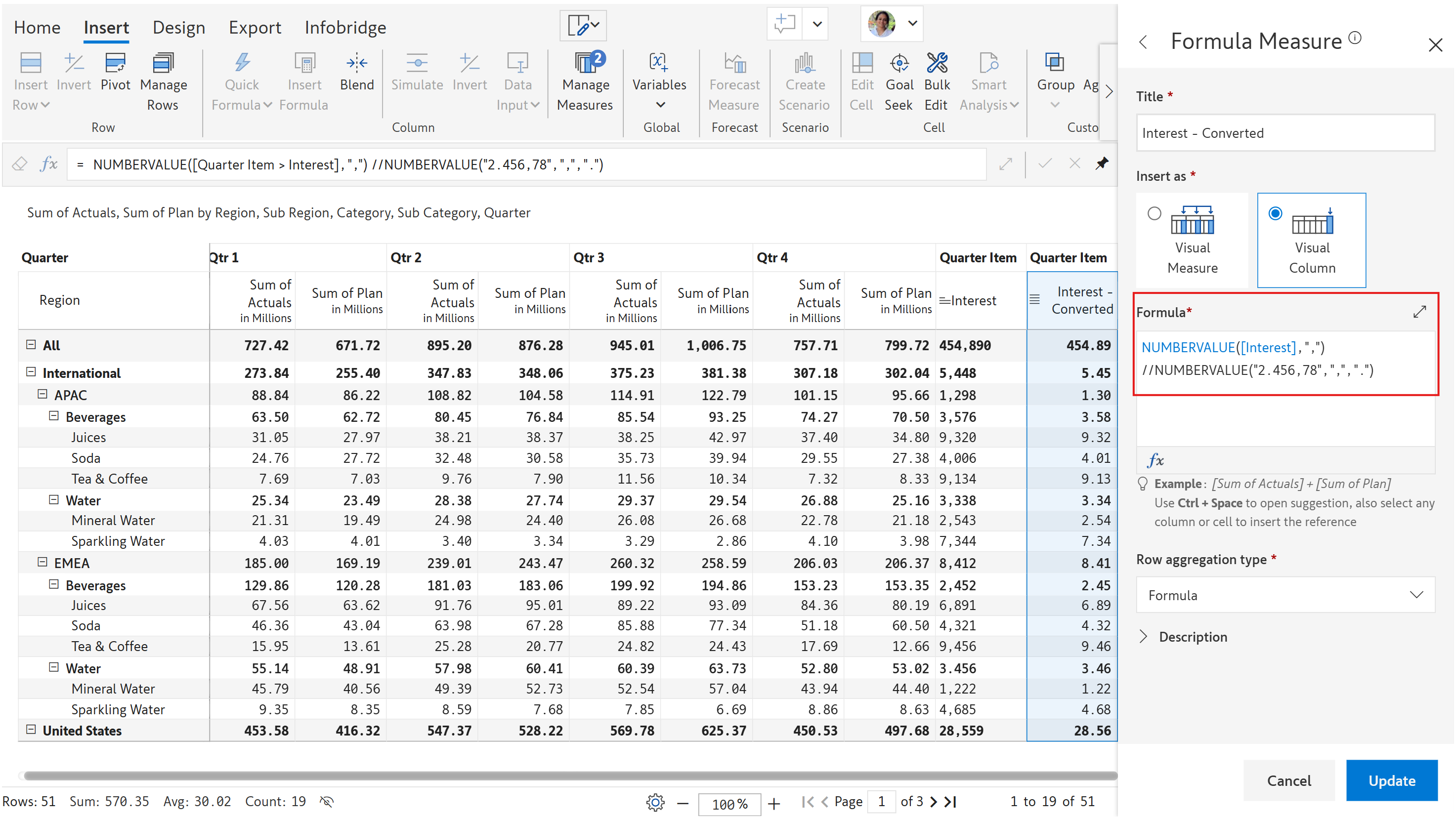The image size is (1456, 818).
Task: Select the Visual Column radio button
Action: (1276, 213)
